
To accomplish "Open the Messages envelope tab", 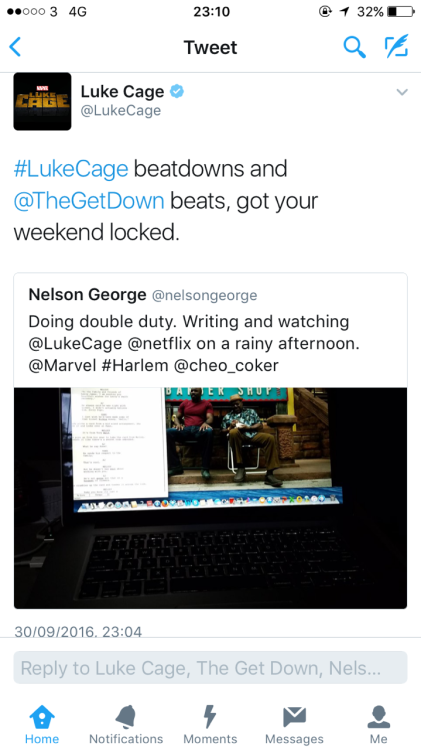I will [294, 725].
